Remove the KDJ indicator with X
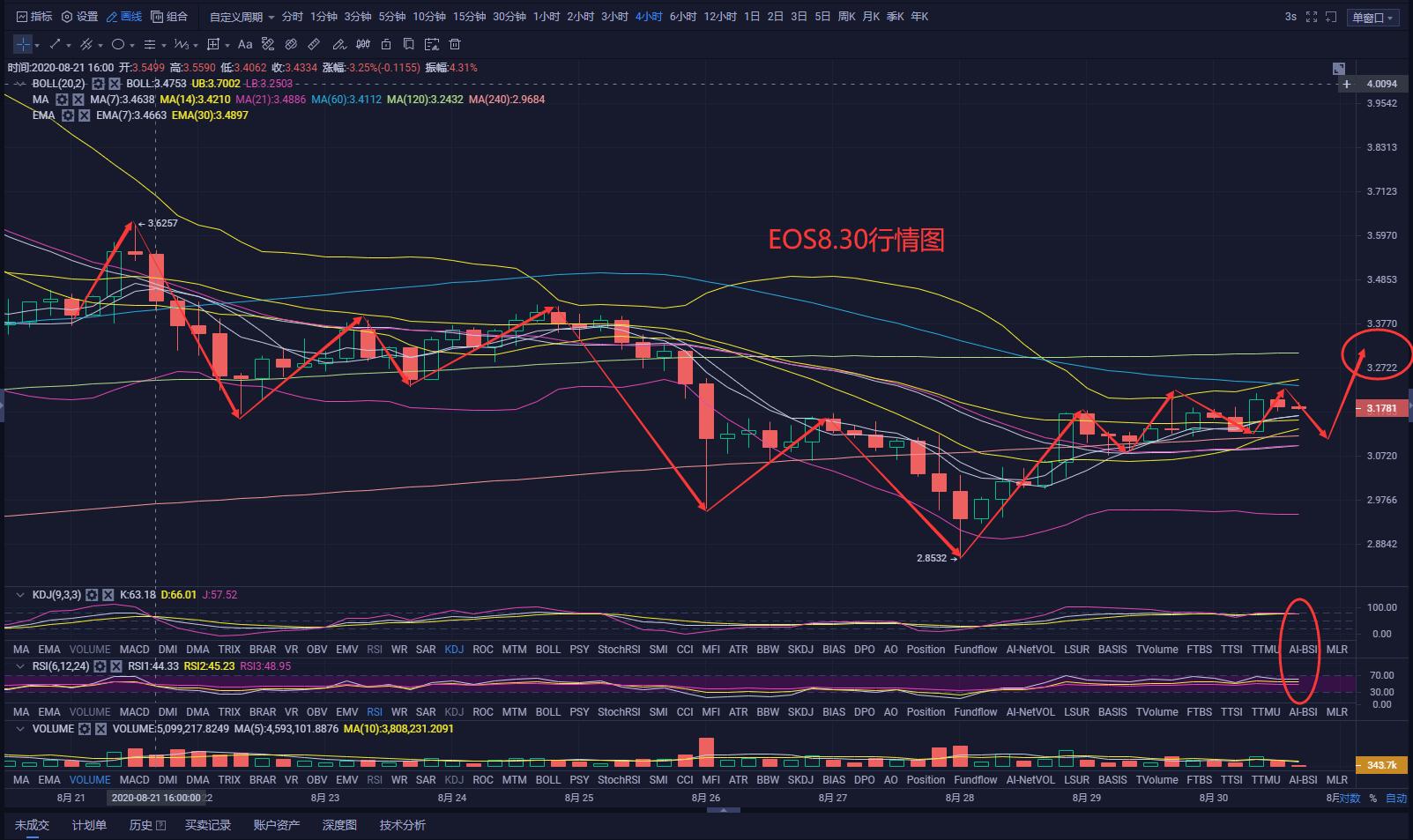The width and height of the screenshot is (1413, 840). point(108,595)
